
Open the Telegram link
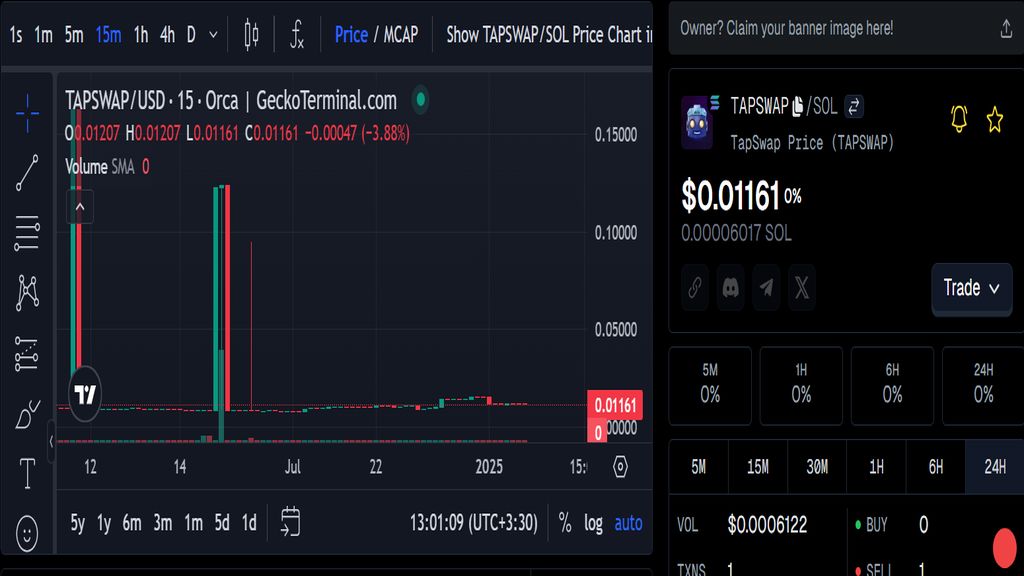[x=767, y=287]
